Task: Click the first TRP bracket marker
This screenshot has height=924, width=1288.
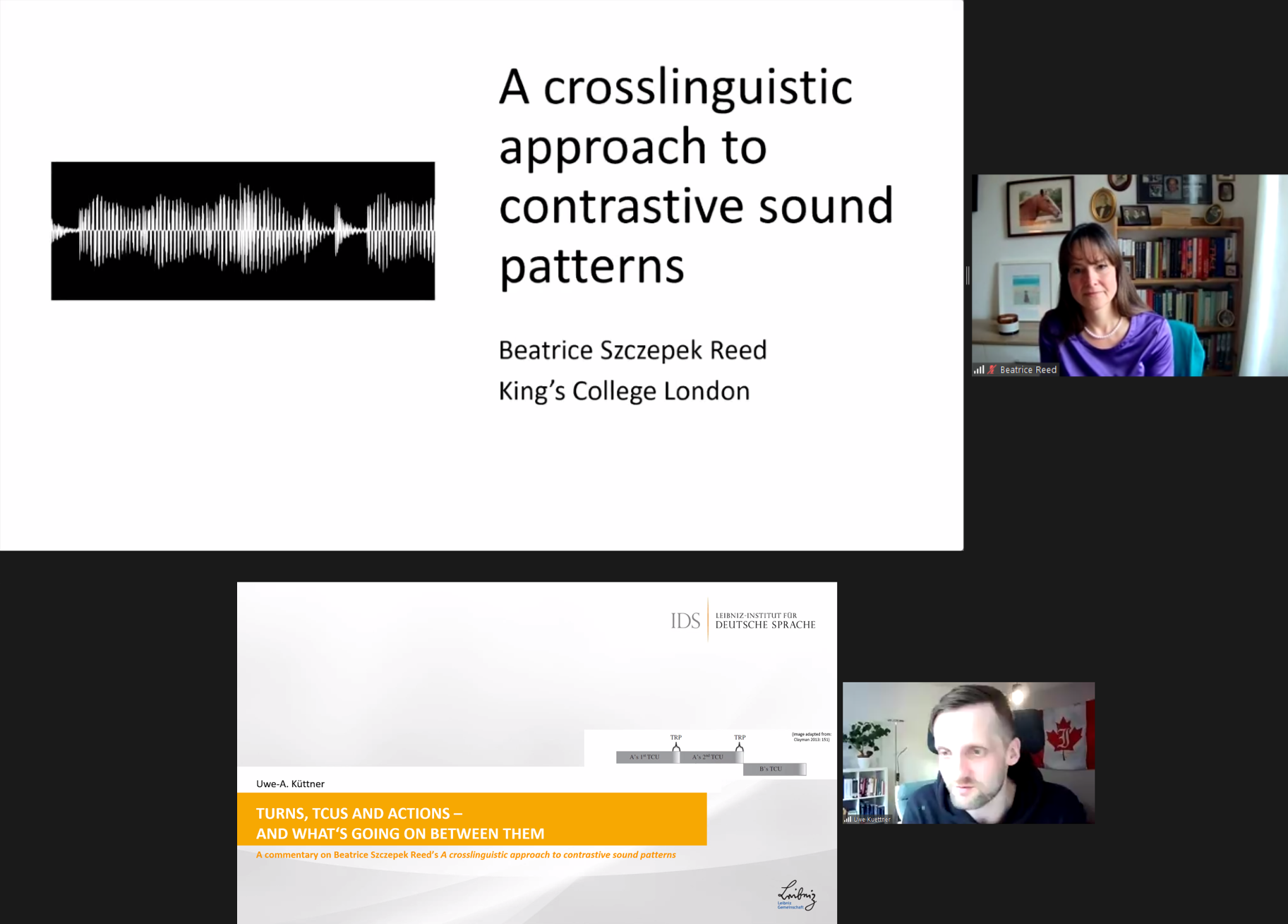Action: 676,745
